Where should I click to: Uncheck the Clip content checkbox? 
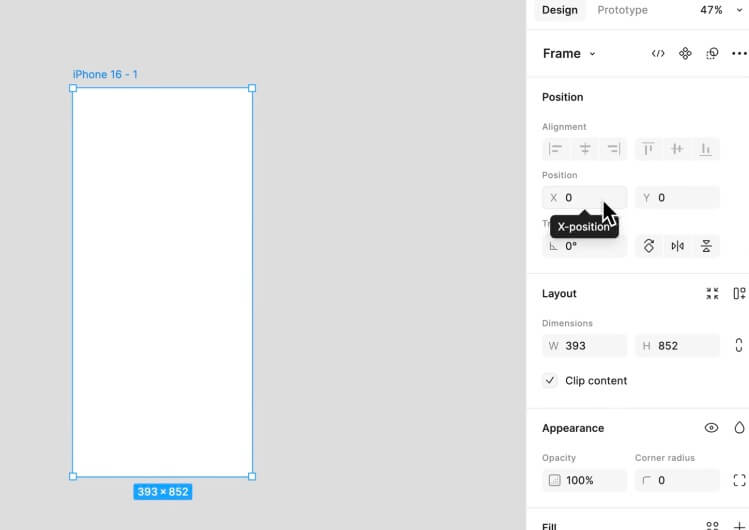tap(550, 381)
